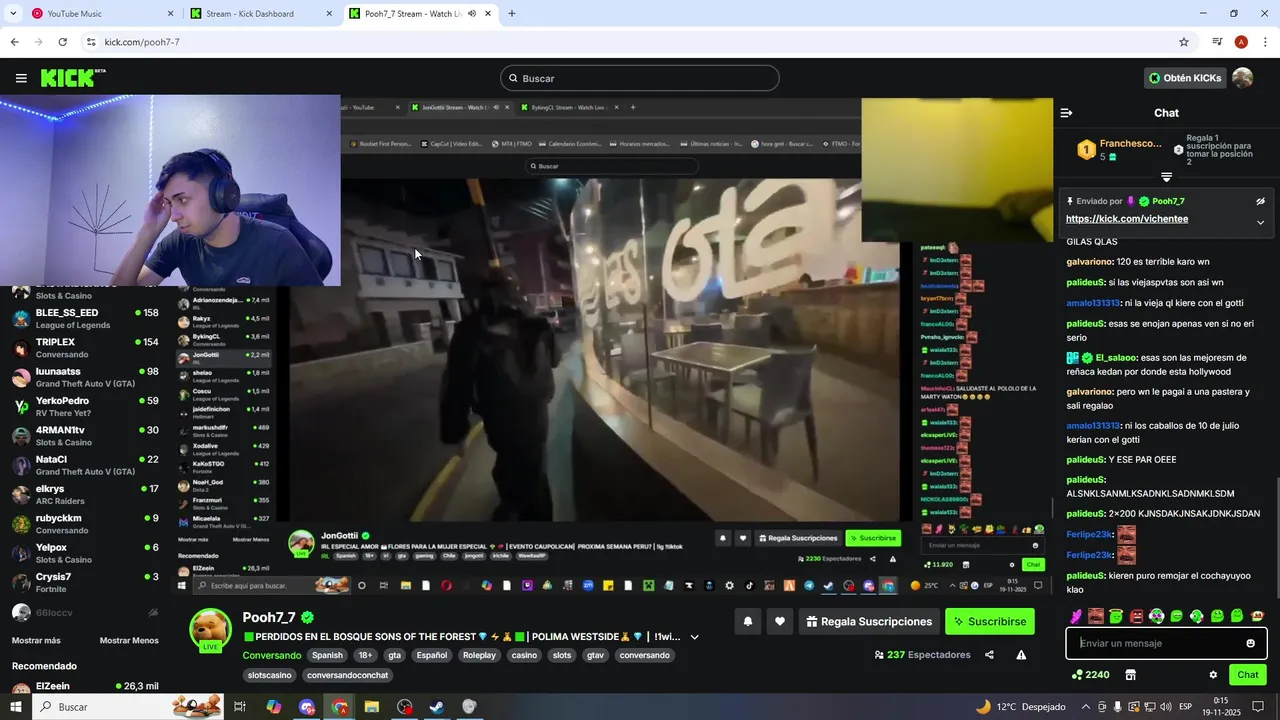Follow Pooh7_7 with the heart button
This screenshot has height=720, width=1280.
tap(780, 622)
